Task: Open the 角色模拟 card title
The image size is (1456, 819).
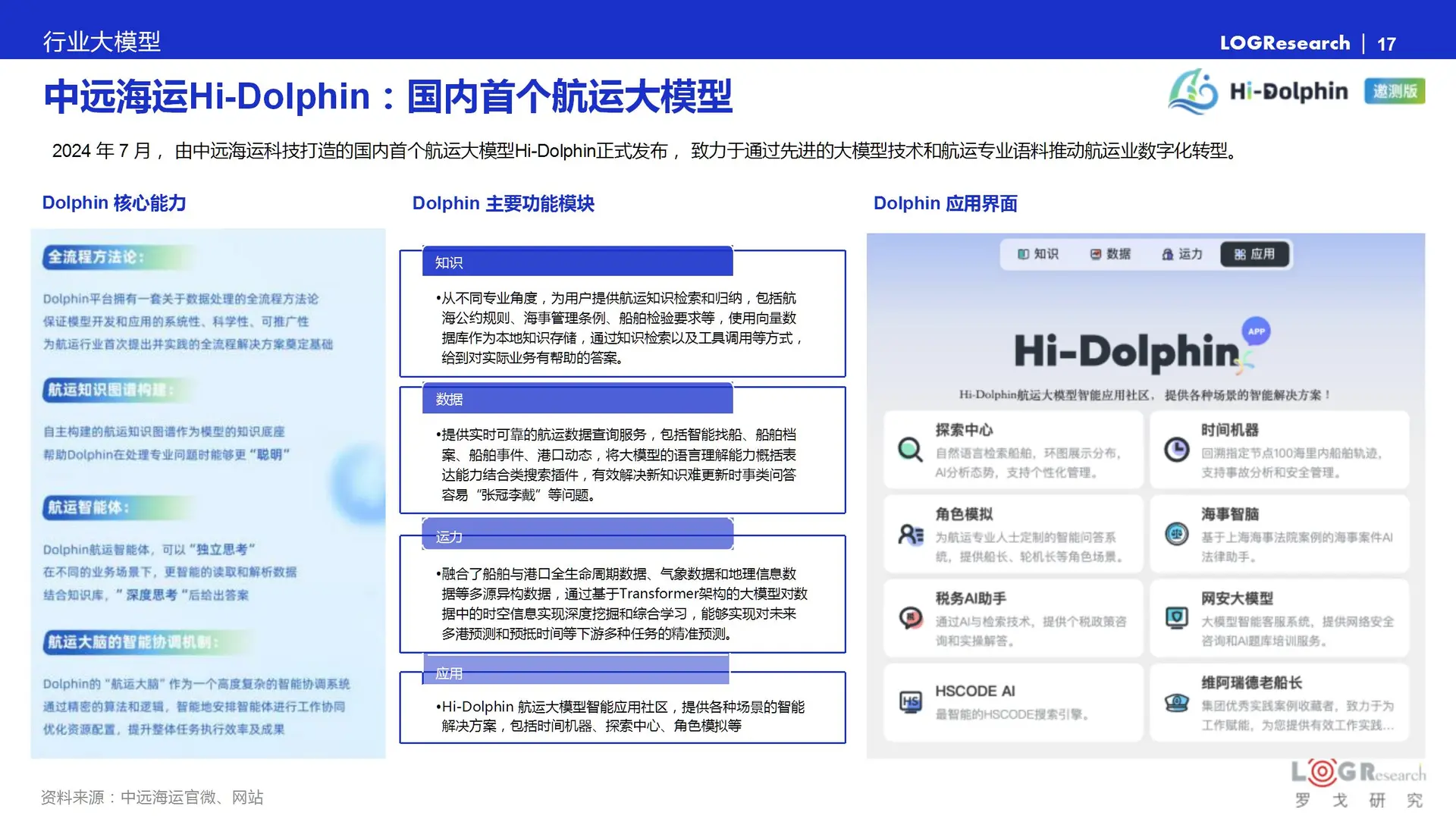Action: pos(964,514)
